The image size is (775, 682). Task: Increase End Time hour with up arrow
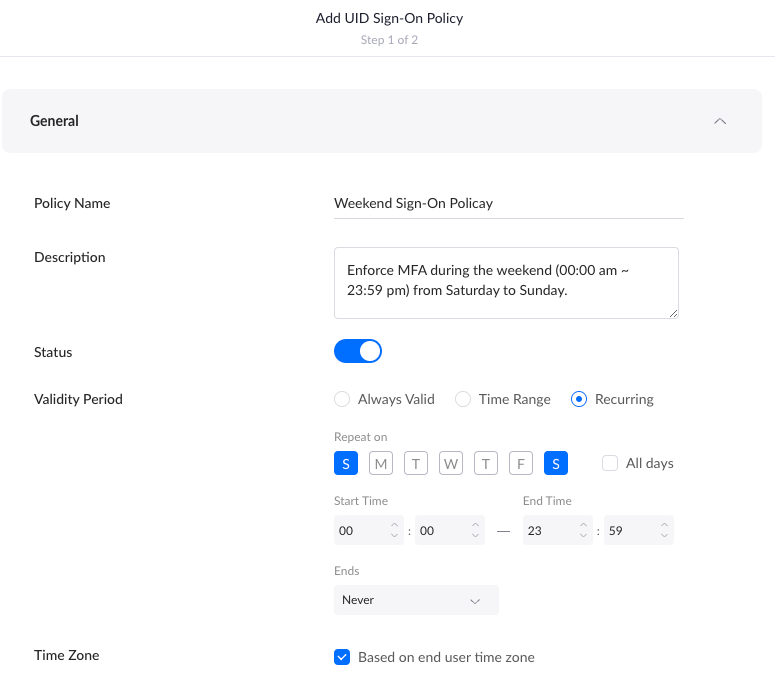coord(583,525)
